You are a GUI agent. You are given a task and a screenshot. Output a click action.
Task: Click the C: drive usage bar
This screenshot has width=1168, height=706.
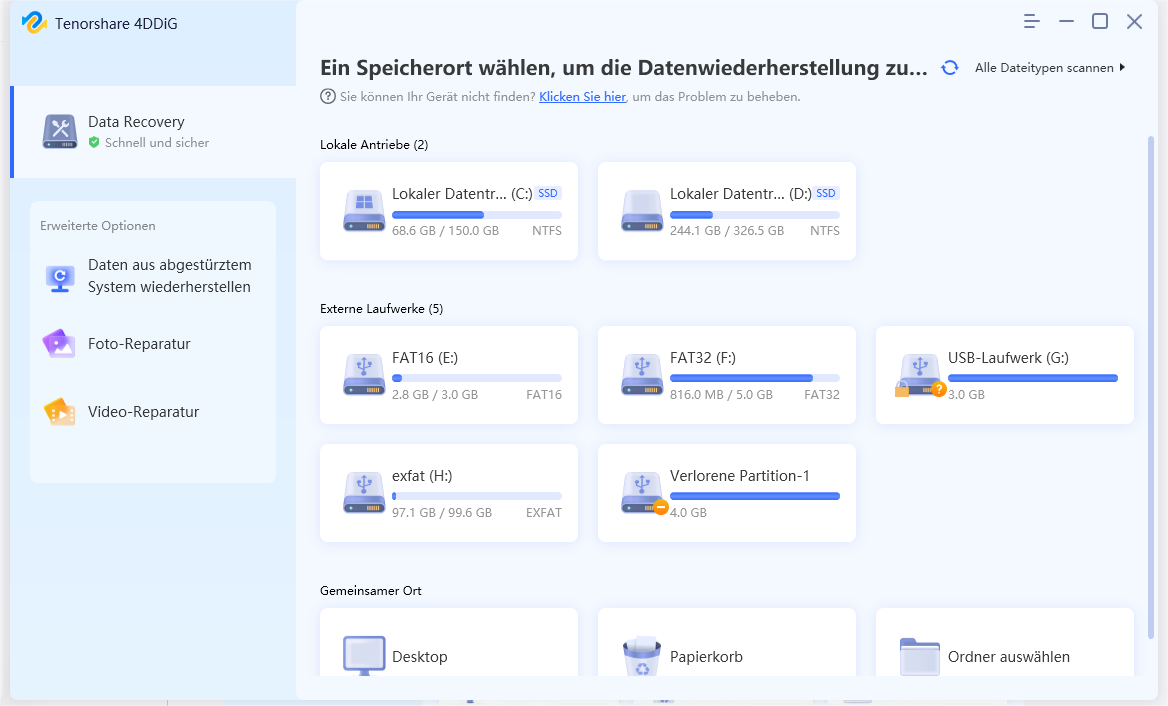point(477,214)
